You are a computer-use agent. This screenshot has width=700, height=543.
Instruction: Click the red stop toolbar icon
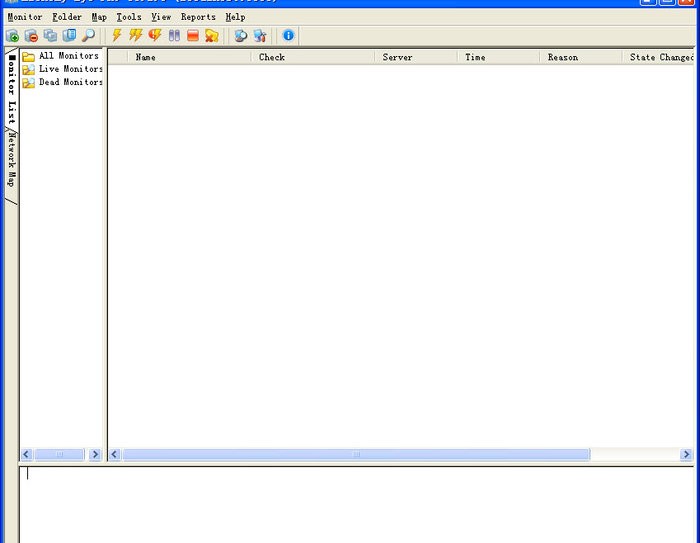point(193,35)
